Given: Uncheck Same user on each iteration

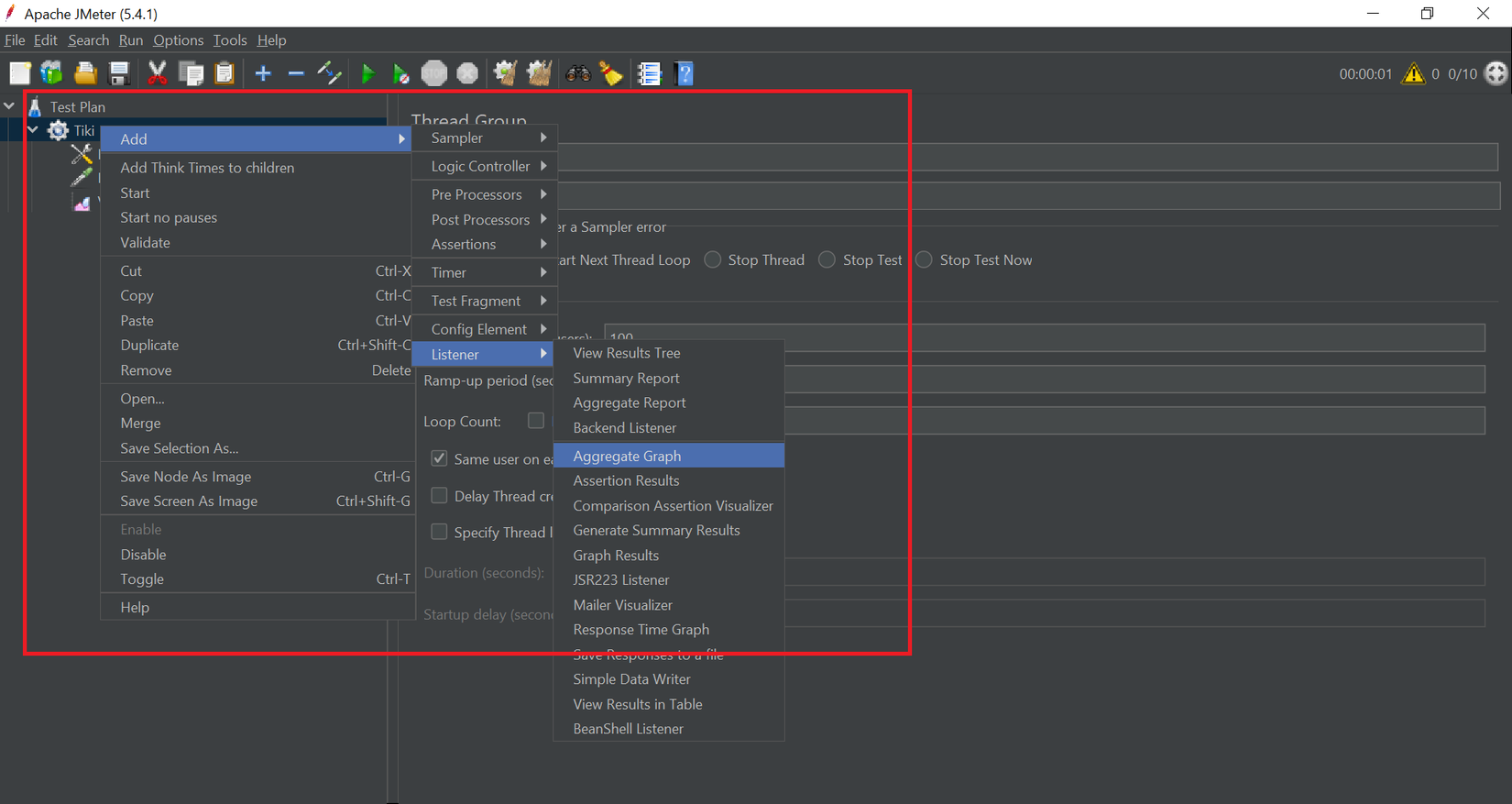Looking at the screenshot, I should point(440,458).
